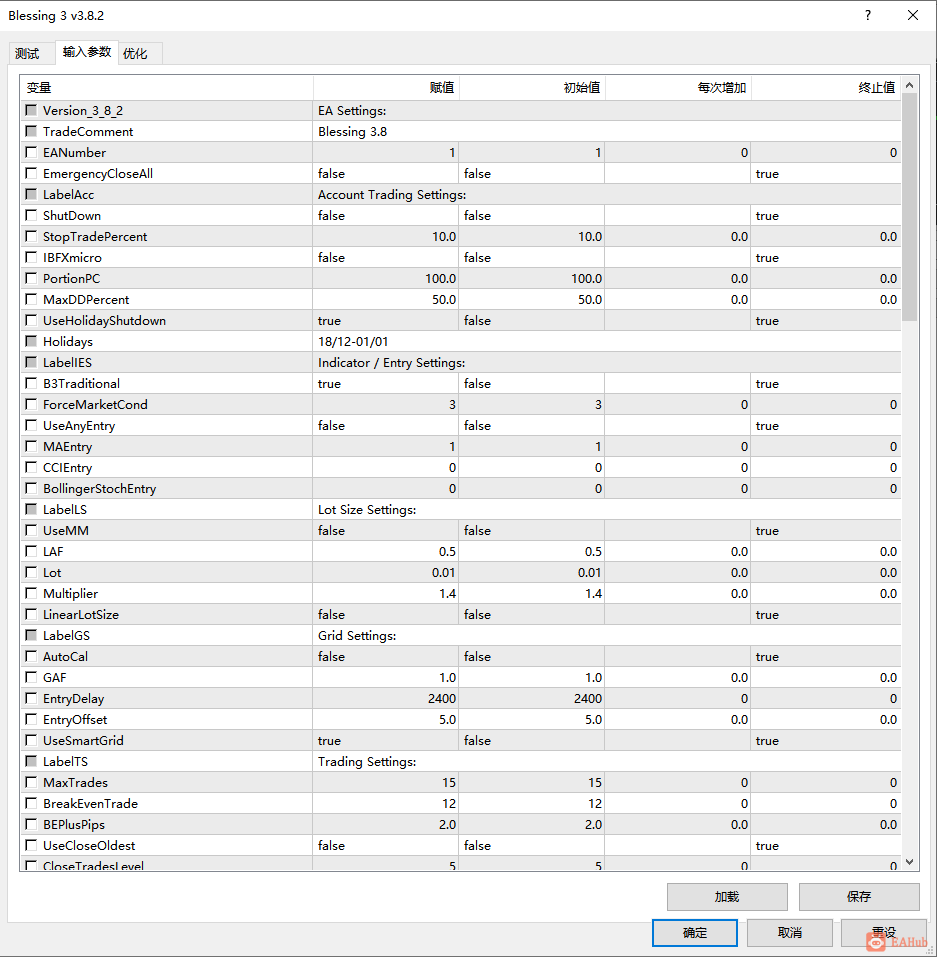Viewport: 937px width, 957px height.
Task: Open the 优化 tab
Action: [x=136, y=54]
